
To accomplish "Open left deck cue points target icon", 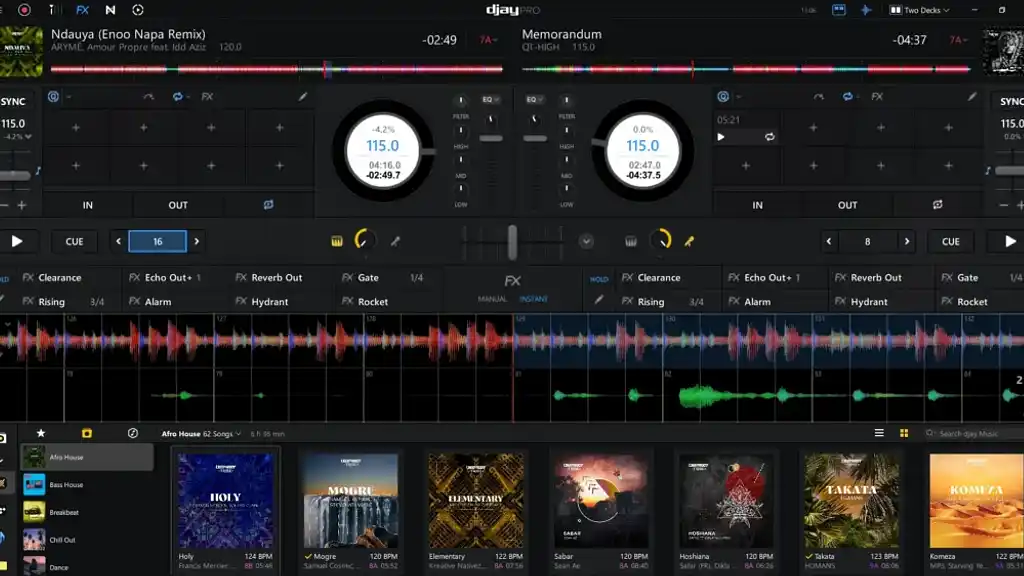I will (x=54, y=97).
